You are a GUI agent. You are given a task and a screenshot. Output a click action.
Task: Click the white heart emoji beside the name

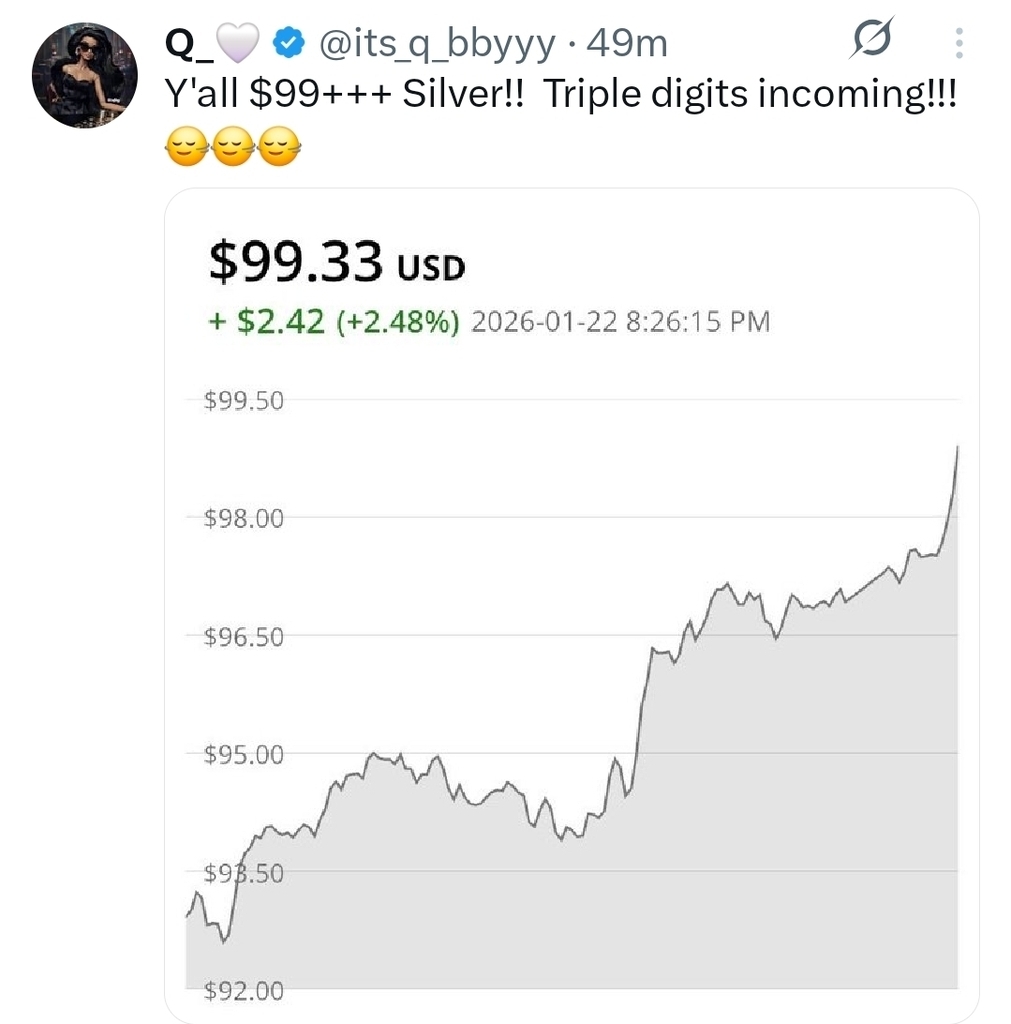click(x=243, y=42)
